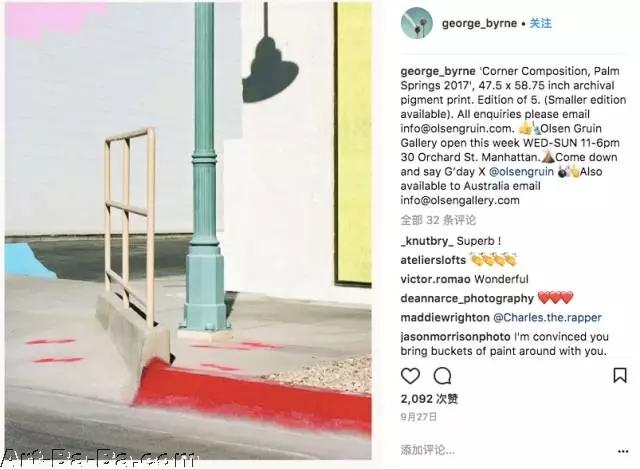Save post with the bookmark icon
The image size is (640, 469).
click(x=620, y=376)
